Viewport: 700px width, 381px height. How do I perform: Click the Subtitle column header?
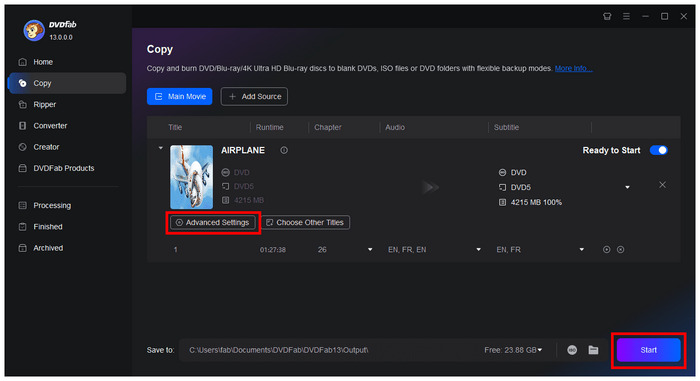[506, 127]
